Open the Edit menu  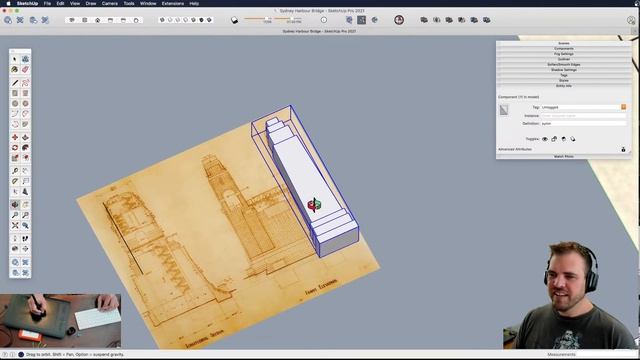click(x=60, y=3)
